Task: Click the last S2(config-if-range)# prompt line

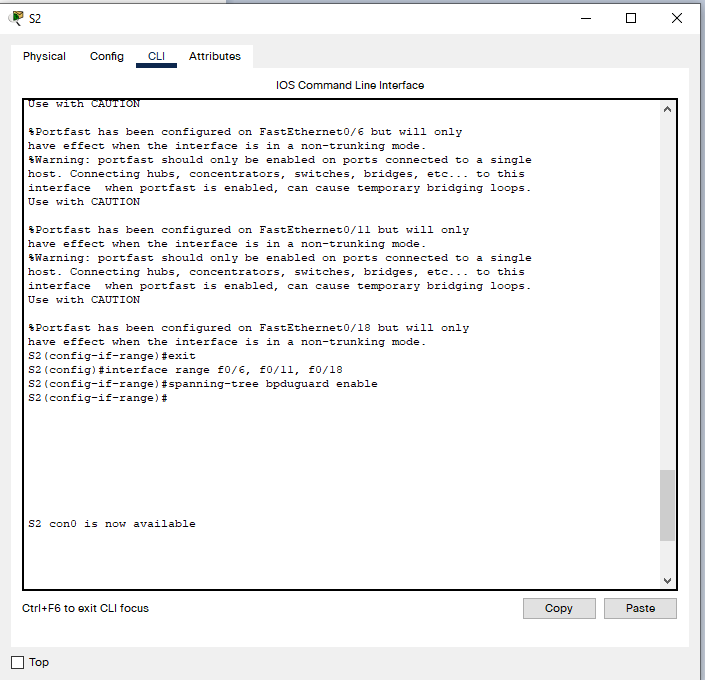Action: click(x=98, y=398)
